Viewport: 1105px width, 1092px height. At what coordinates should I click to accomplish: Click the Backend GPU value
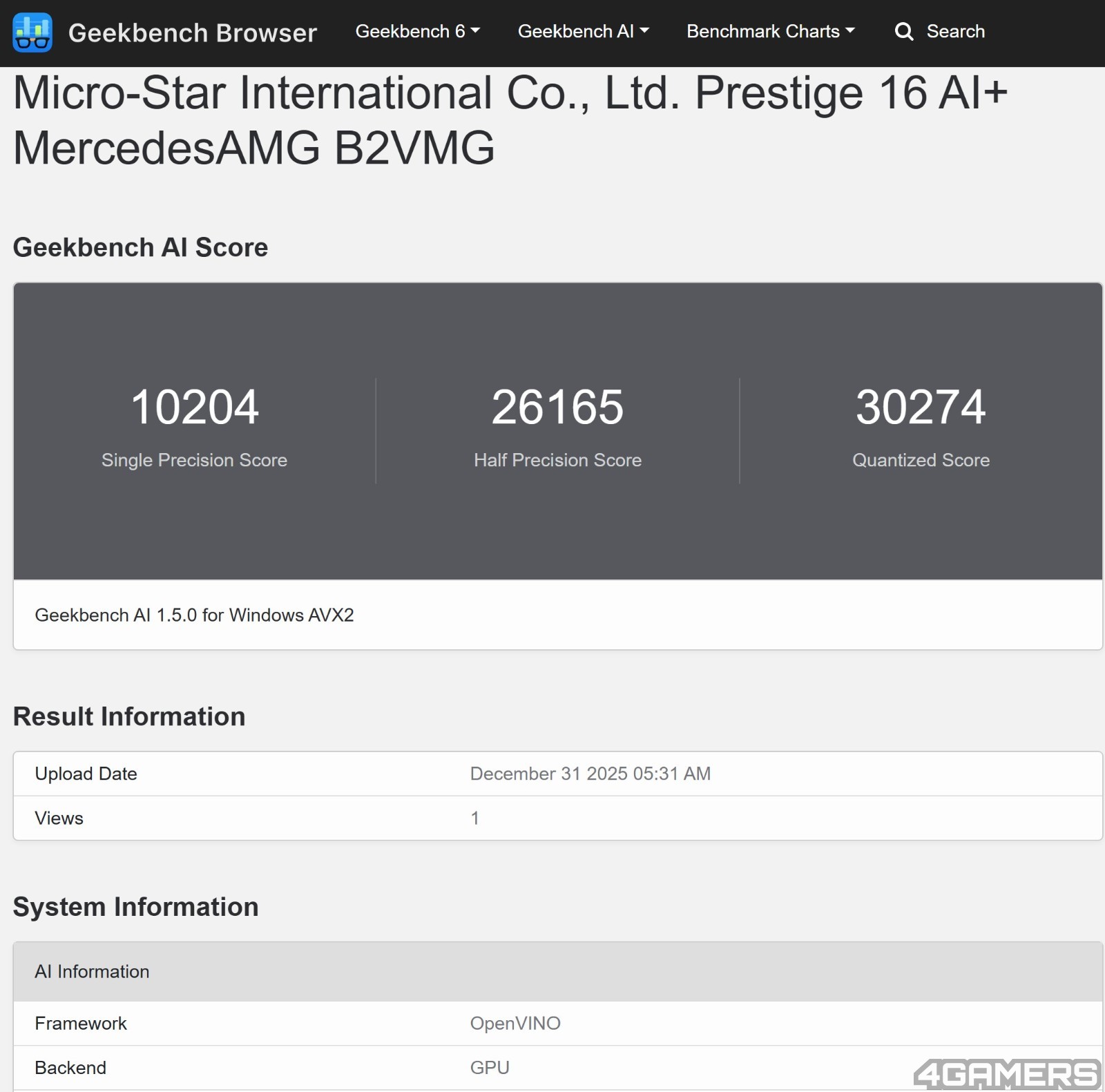pos(490,1068)
